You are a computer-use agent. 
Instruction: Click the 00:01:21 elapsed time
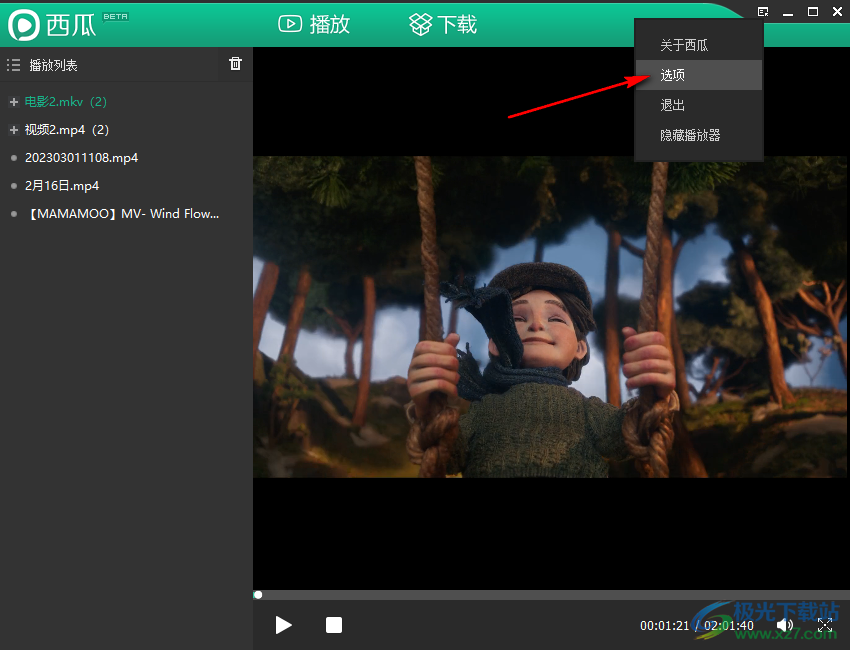664,626
